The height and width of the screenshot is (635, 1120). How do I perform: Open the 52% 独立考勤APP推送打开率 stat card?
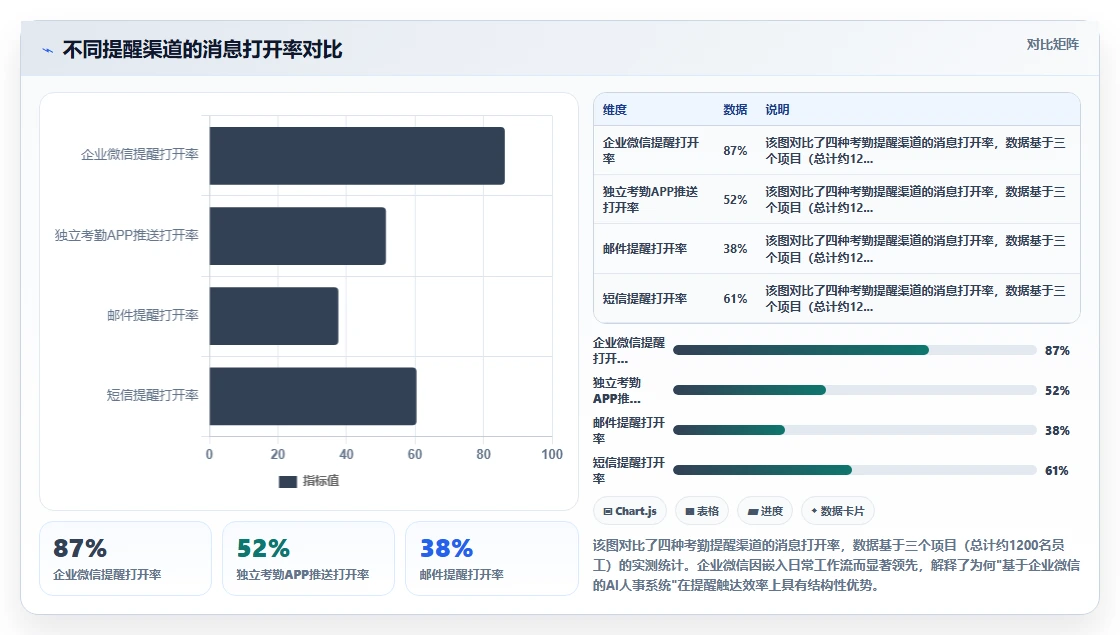[x=309, y=559]
